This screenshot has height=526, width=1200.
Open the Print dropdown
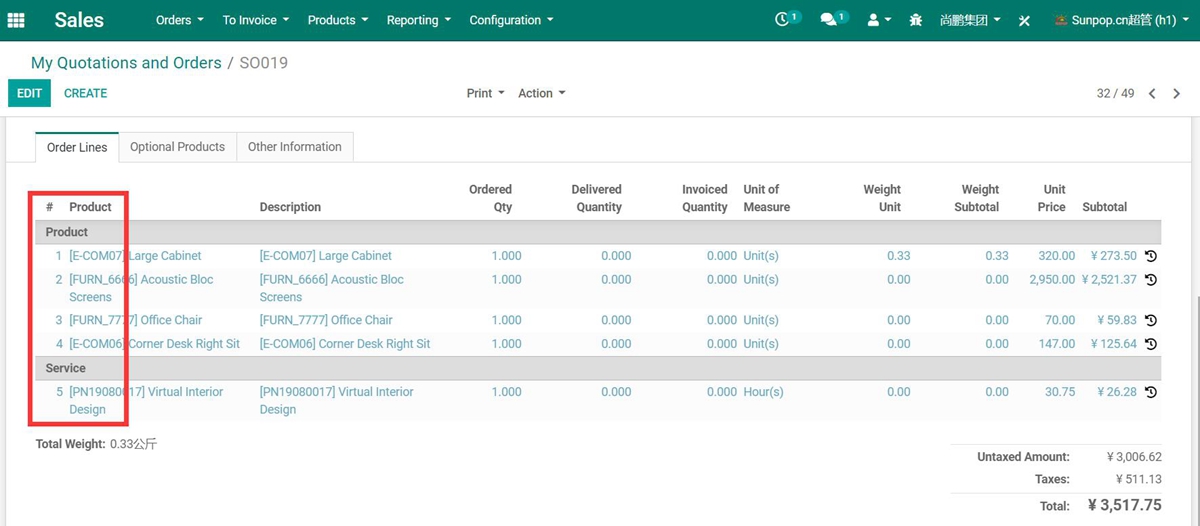[x=485, y=93]
